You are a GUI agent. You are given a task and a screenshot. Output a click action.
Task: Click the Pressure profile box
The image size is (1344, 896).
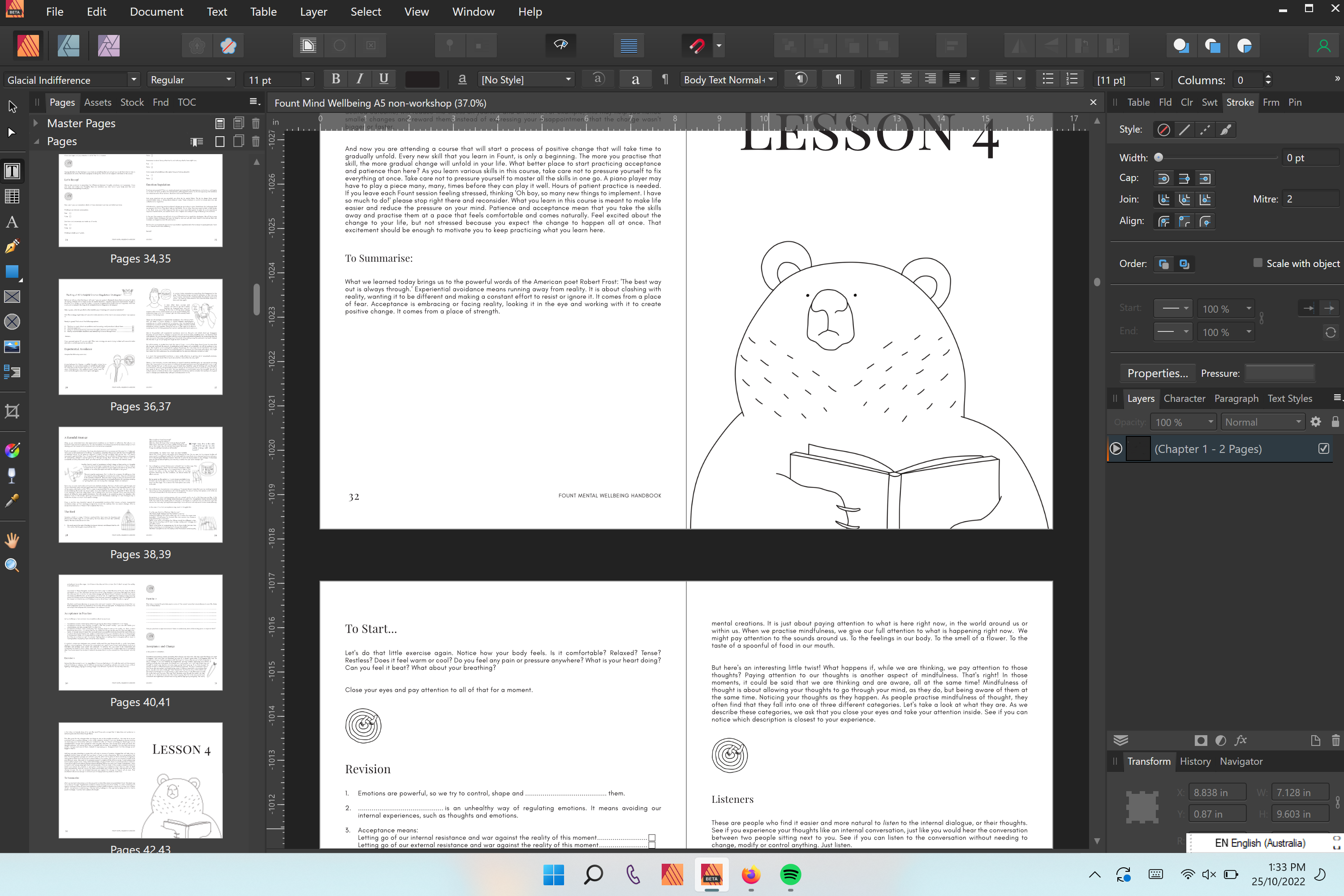click(1279, 373)
